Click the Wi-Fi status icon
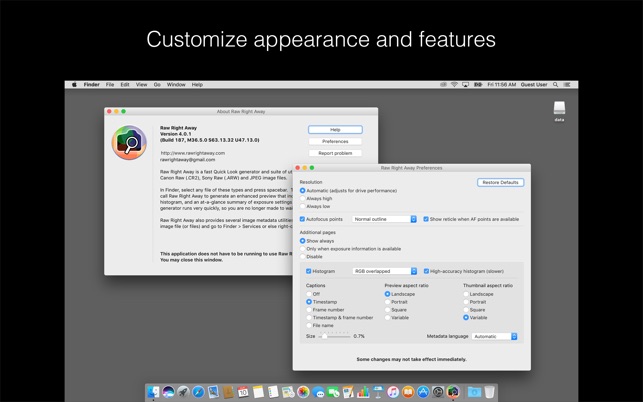The height and width of the screenshot is (402, 643). tap(454, 85)
